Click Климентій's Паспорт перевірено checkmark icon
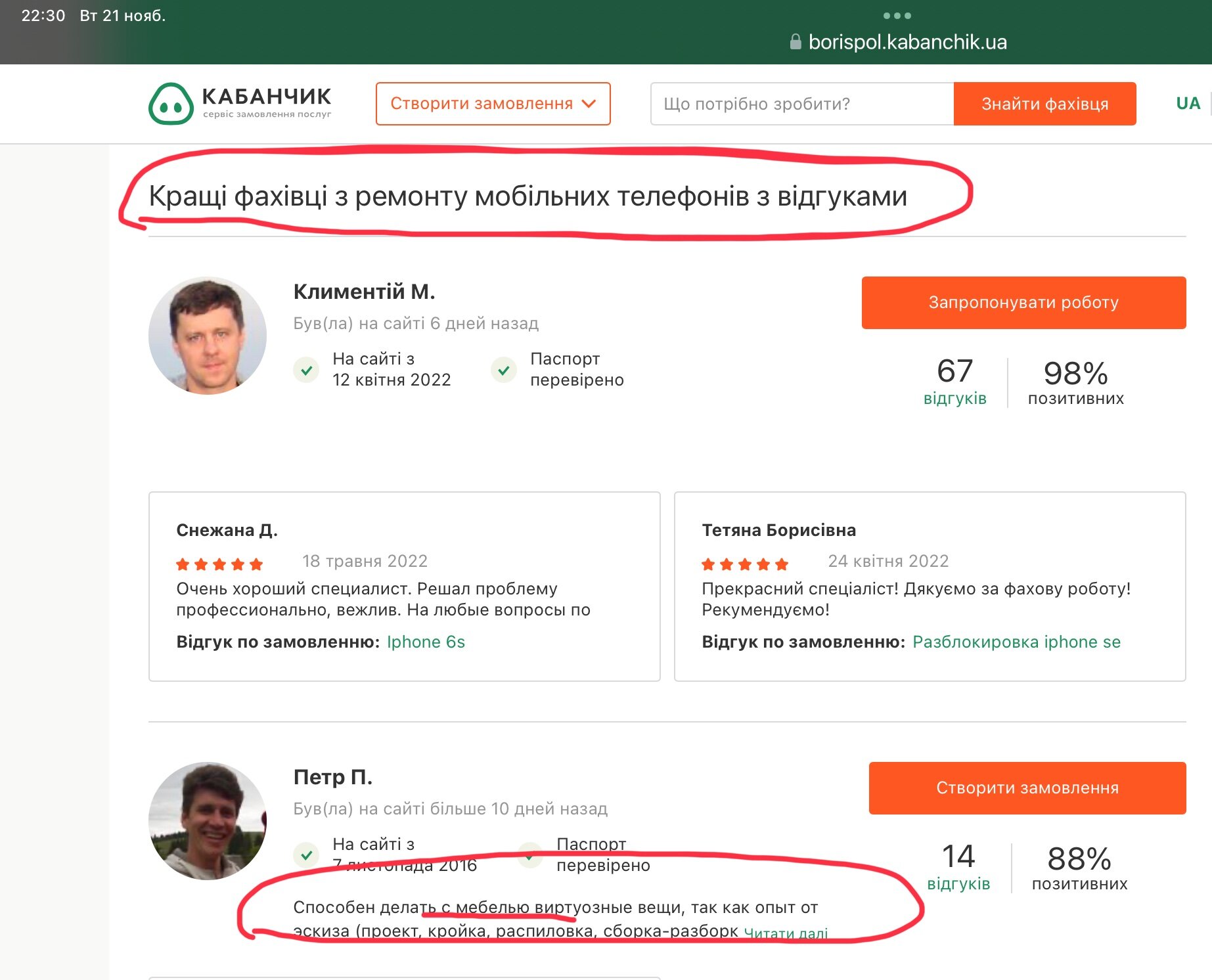 pyautogui.click(x=504, y=370)
